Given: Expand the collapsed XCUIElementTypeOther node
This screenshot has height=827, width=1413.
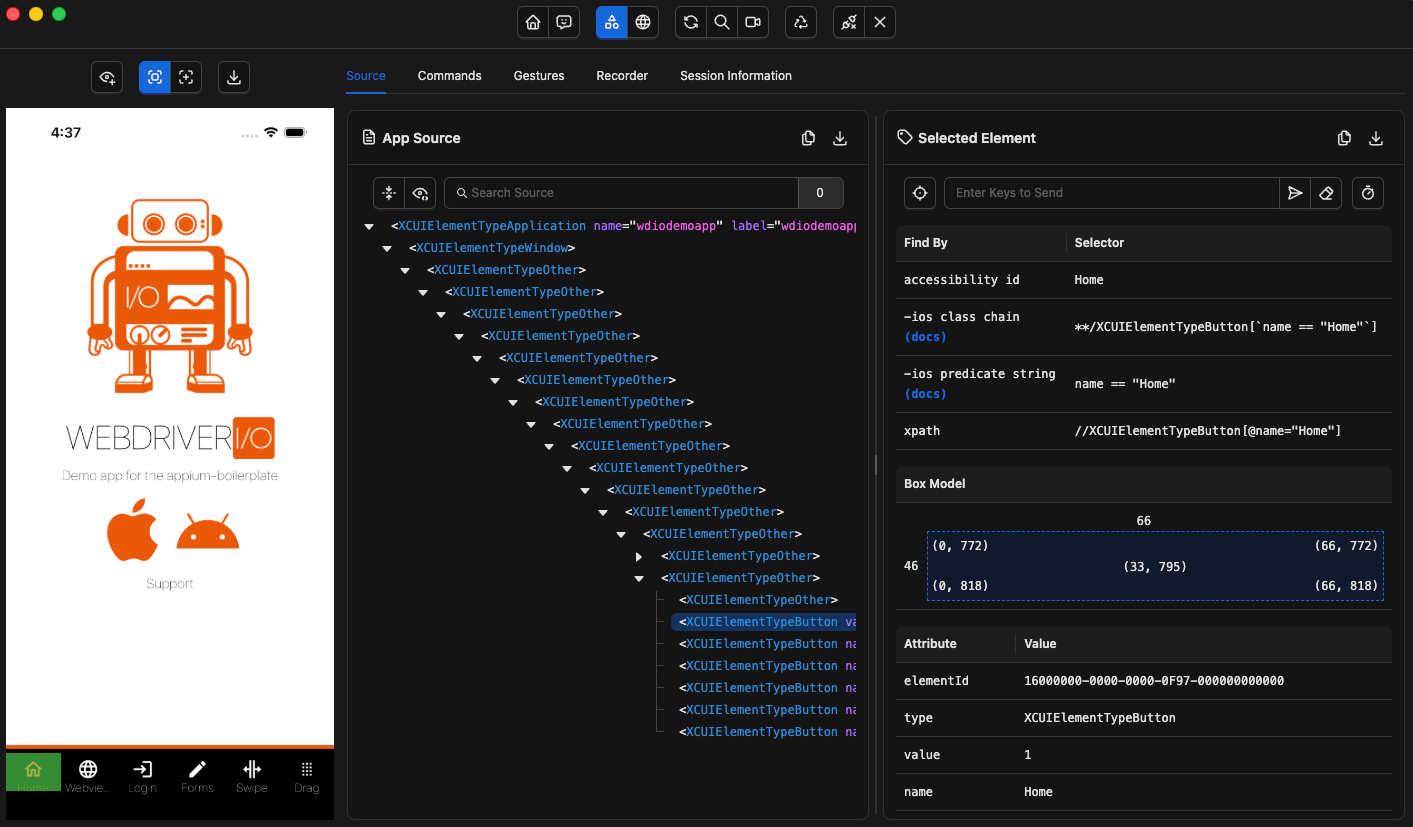Looking at the screenshot, I should coord(639,556).
